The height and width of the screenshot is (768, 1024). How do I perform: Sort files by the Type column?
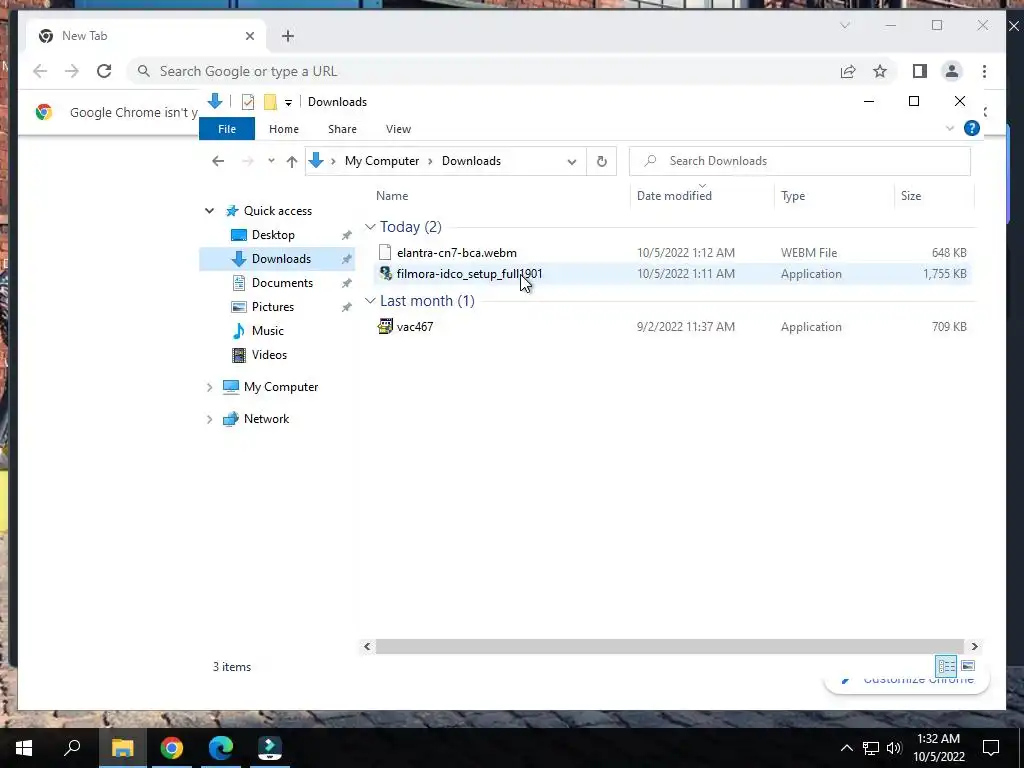pyautogui.click(x=793, y=196)
